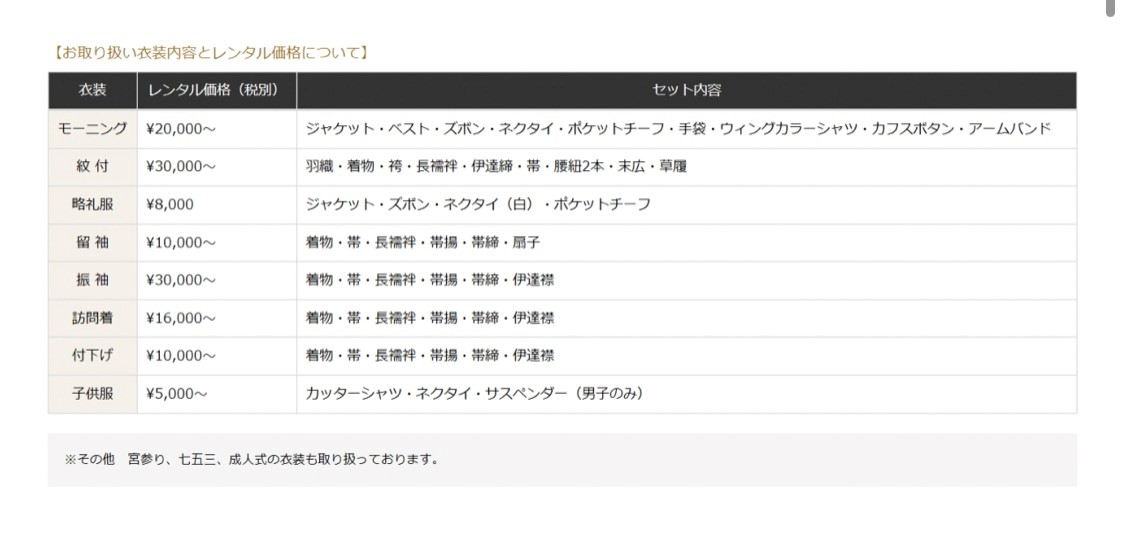The width and height of the screenshot is (1124, 539).
Task: Select the 略礼服 row label
Action: coord(92,205)
